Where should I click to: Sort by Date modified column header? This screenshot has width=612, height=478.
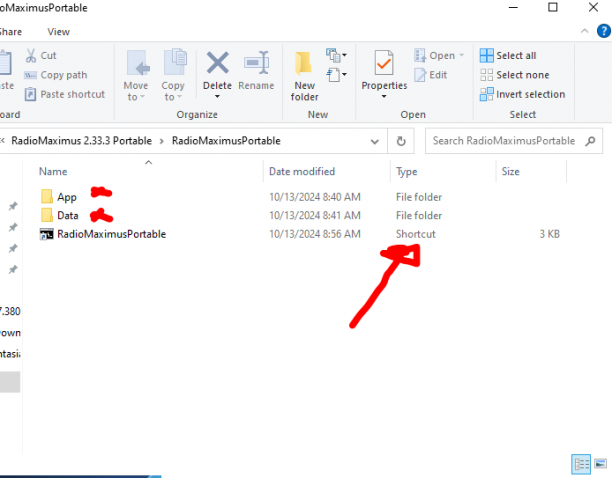pyautogui.click(x=302, y=171)
